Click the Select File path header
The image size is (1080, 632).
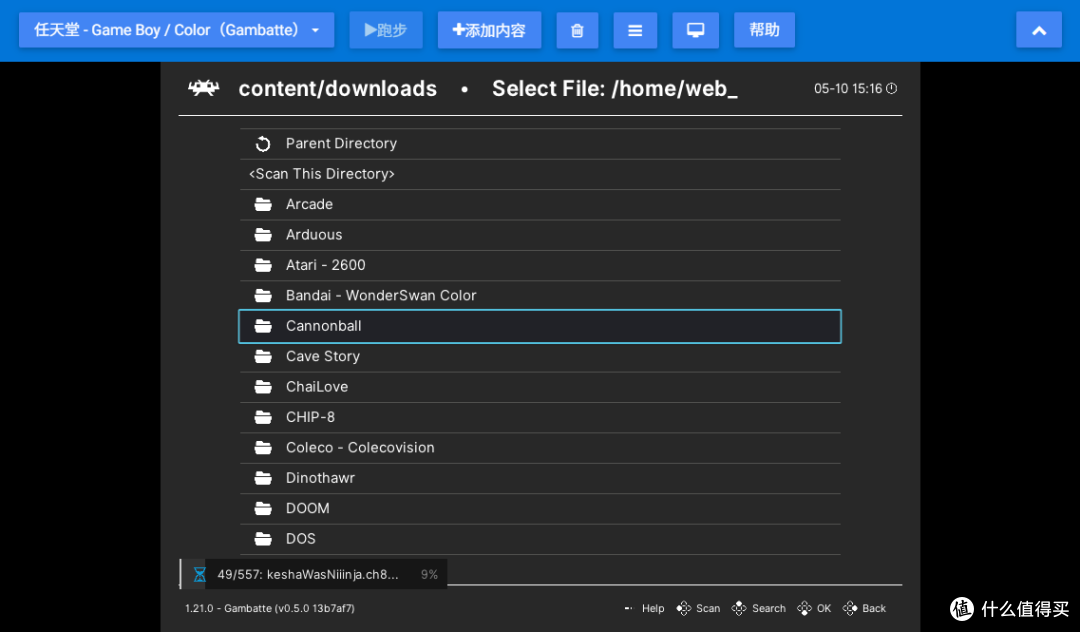[614, 89]
